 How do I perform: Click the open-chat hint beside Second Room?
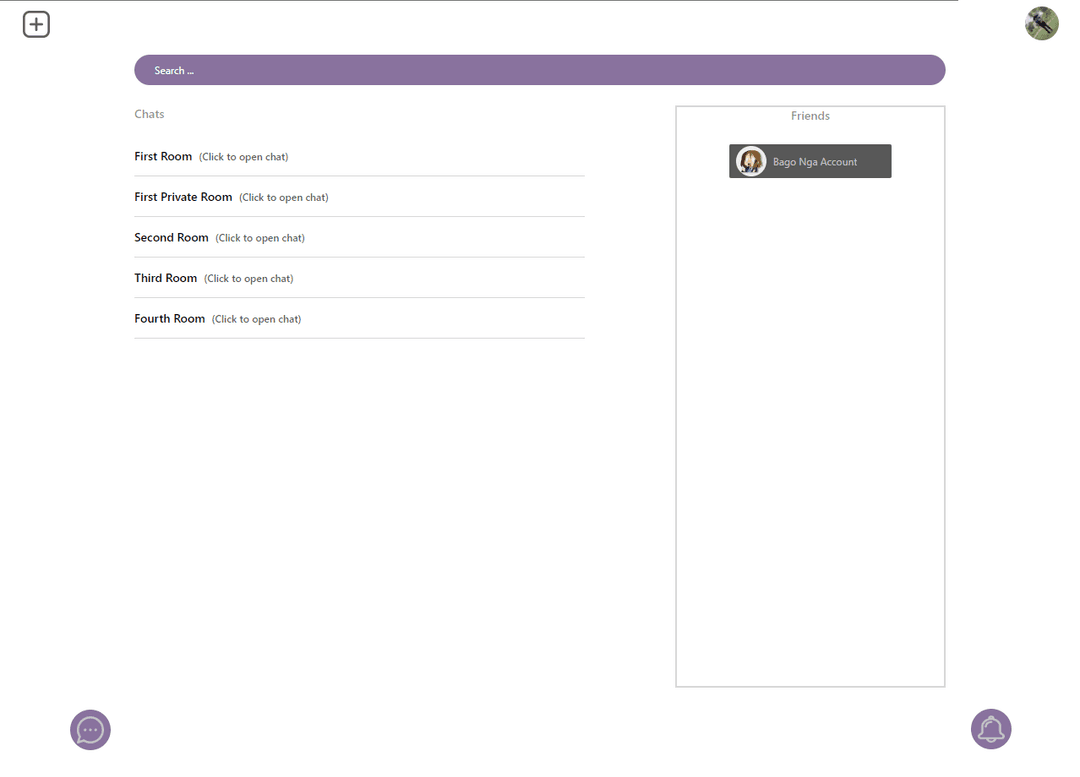pyautogui.click(x=260, y=238)
